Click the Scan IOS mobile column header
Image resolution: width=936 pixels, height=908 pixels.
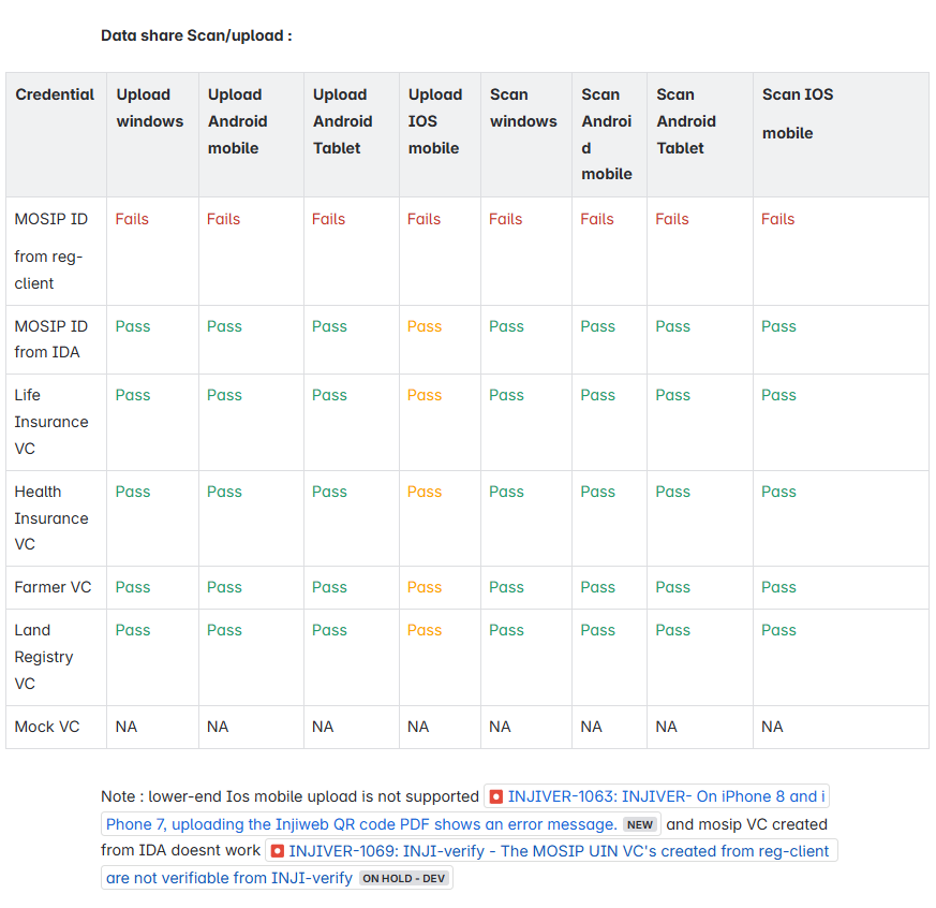pos(797,113)
